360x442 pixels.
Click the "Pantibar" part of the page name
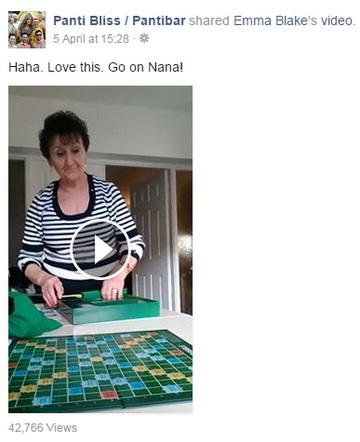pyautogui.click(x=159, y=21)
